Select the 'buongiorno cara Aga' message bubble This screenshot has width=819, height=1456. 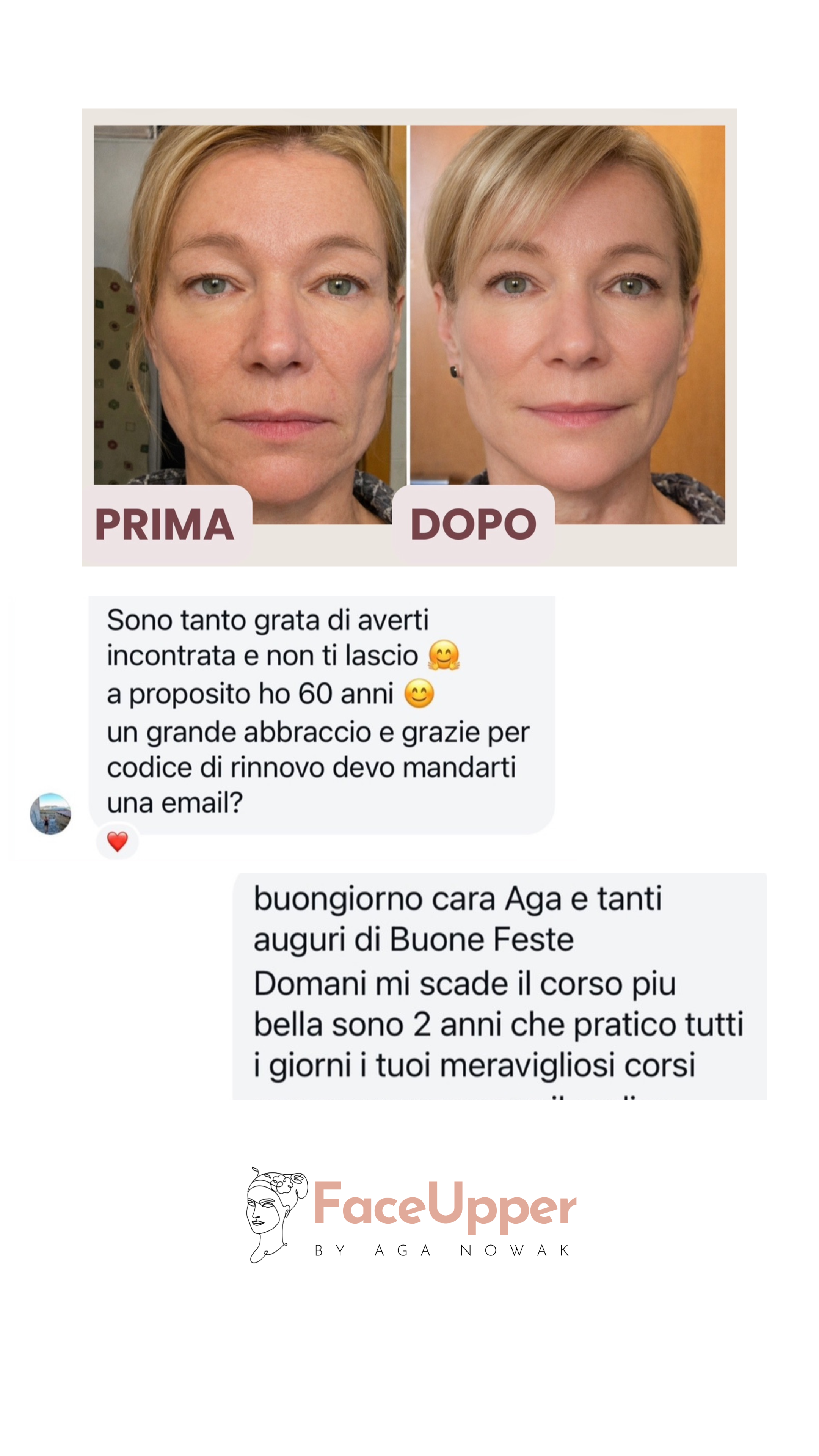tap(500, 986)
